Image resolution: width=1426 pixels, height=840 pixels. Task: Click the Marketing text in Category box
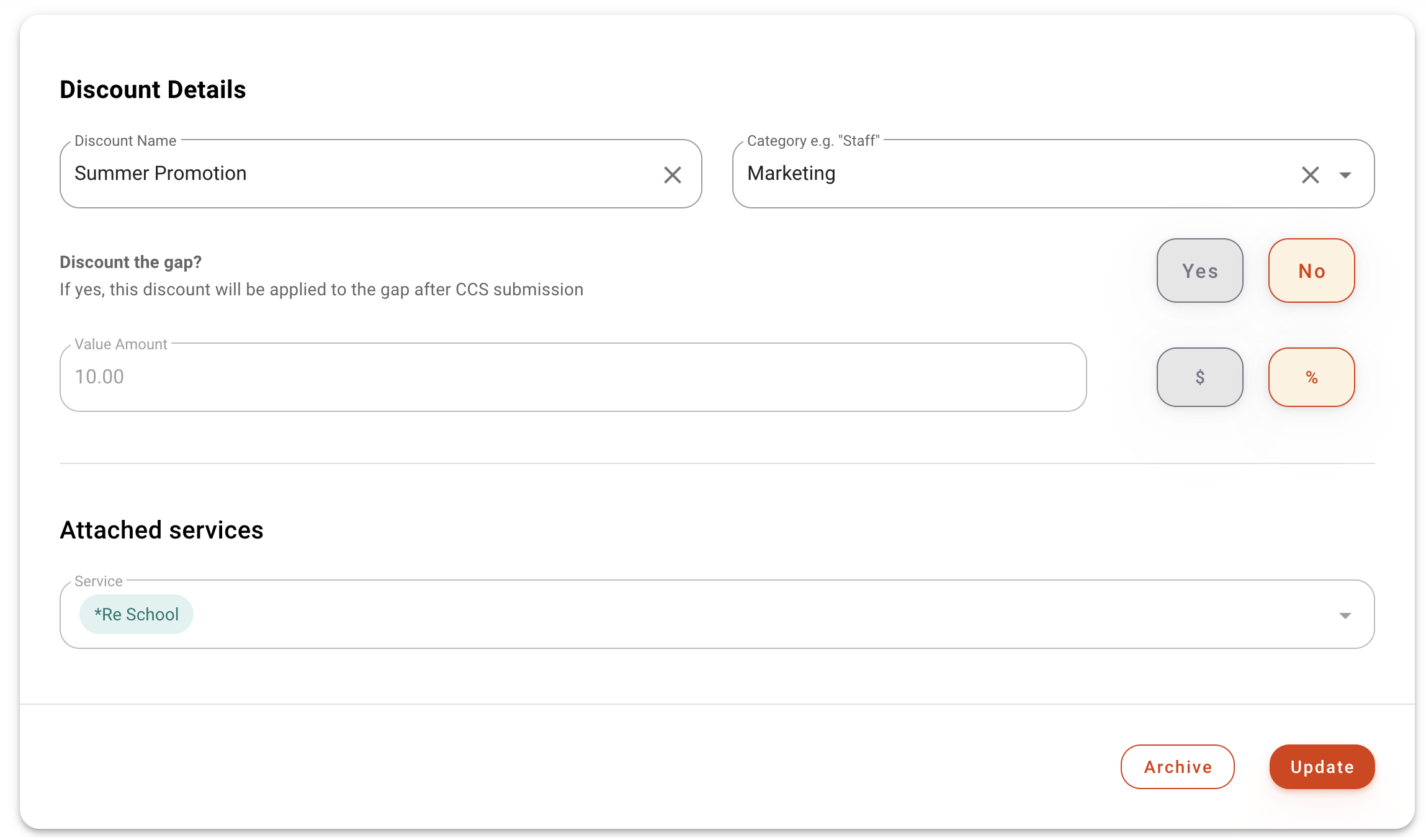[791, 174]
